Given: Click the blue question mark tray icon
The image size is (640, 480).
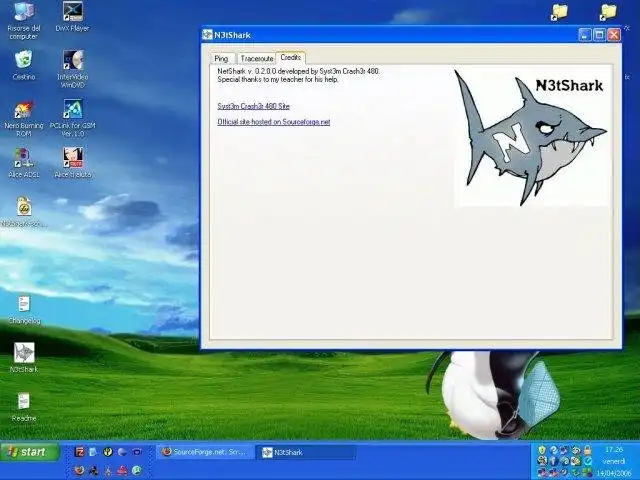Looking at the screenshot, I should click(x=553, y=450).
